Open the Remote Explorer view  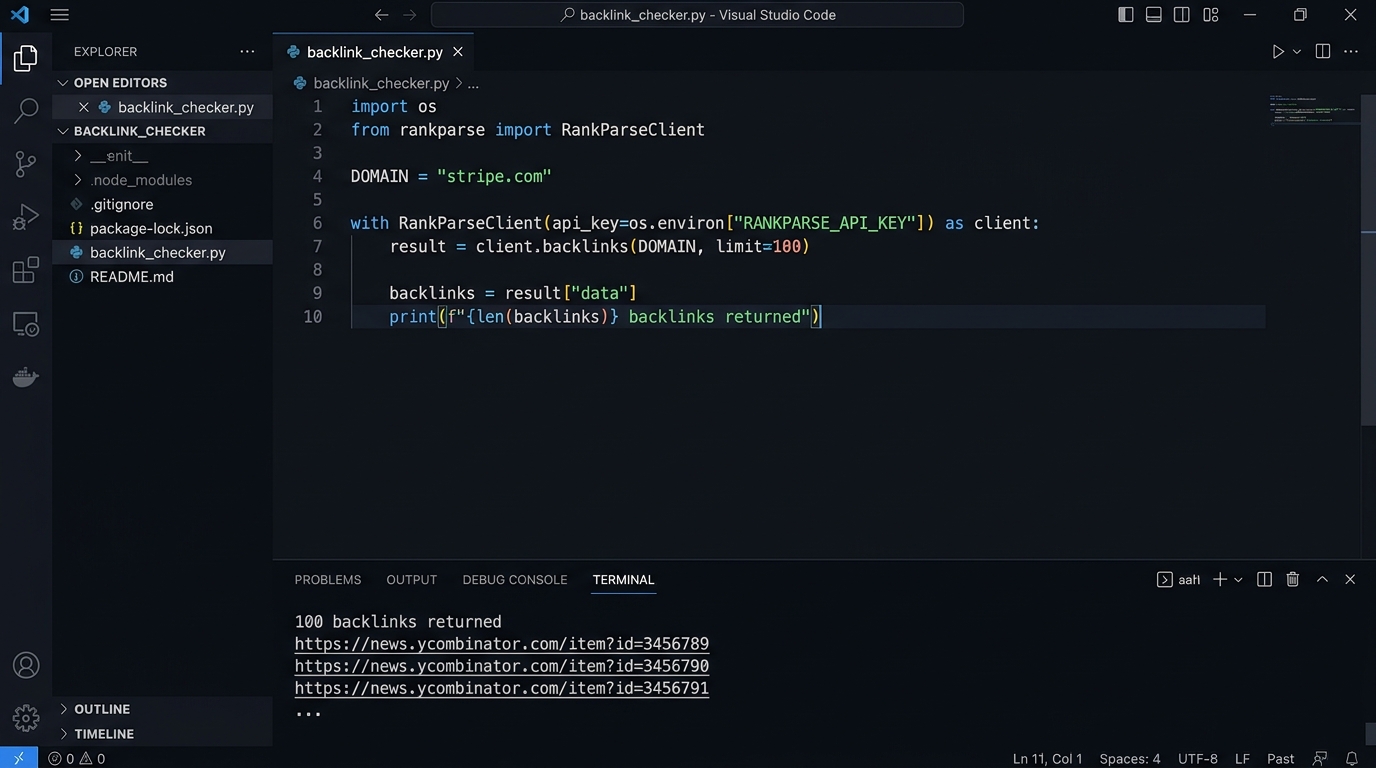pyautogui.click(x=26, y=324)
